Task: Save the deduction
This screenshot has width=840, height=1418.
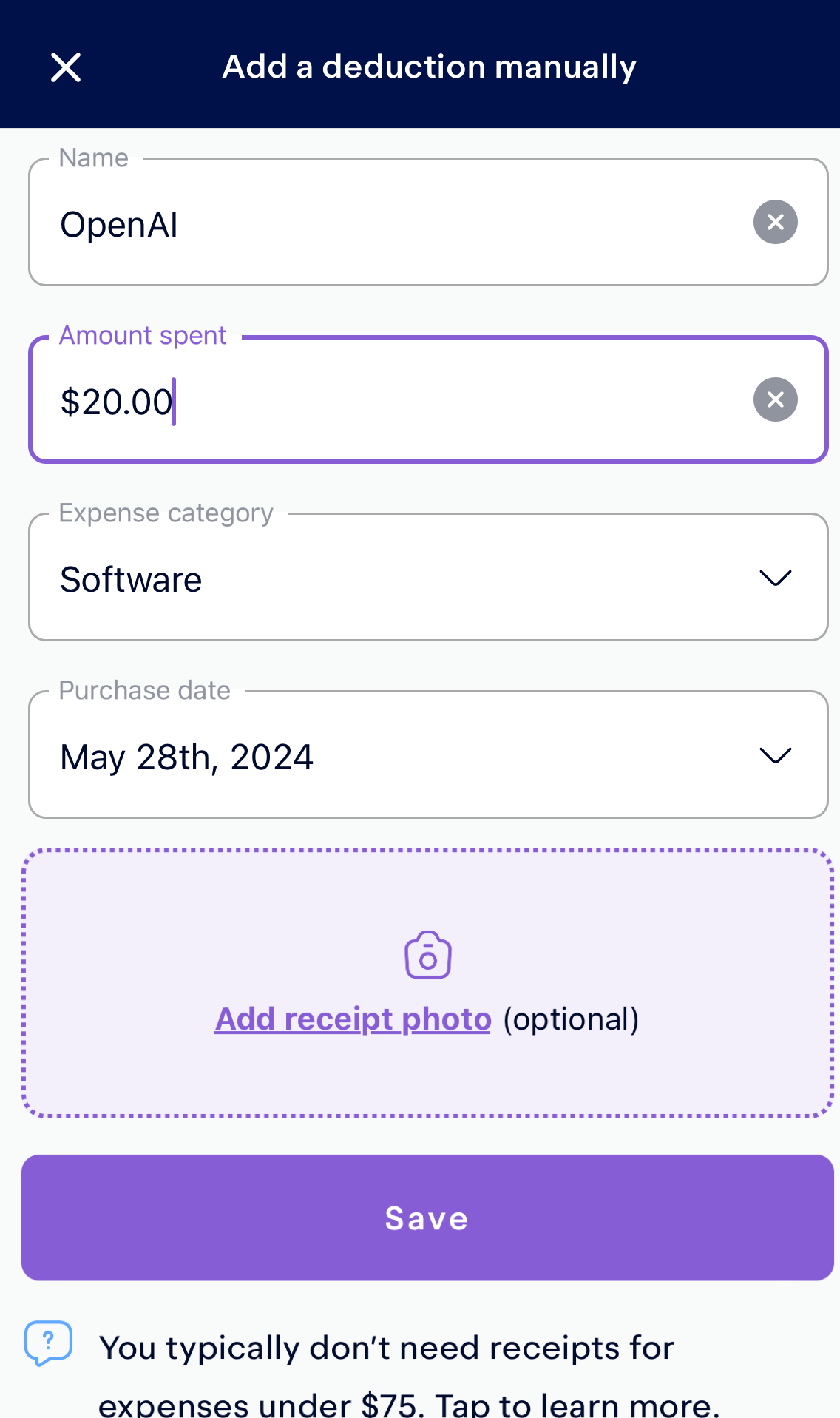Action: point(427,1218)
